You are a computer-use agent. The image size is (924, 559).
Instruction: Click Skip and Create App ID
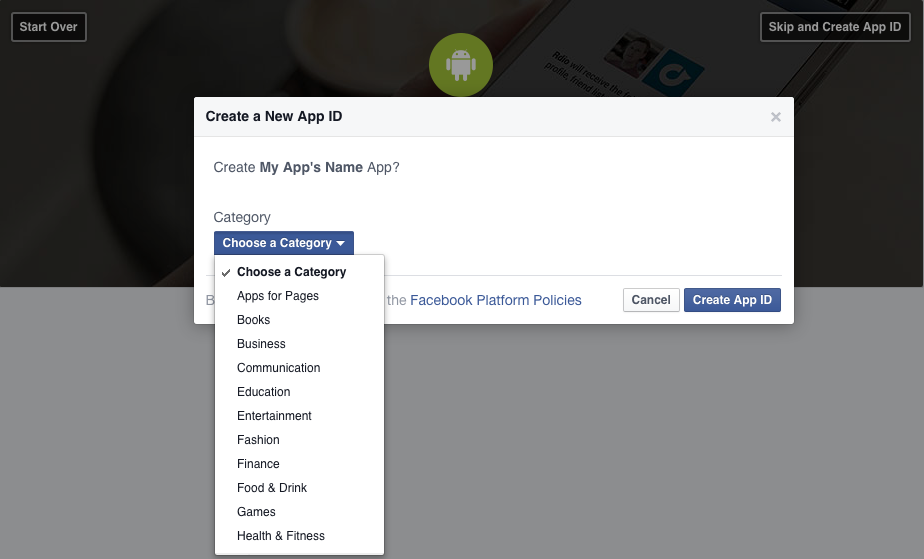835,27
